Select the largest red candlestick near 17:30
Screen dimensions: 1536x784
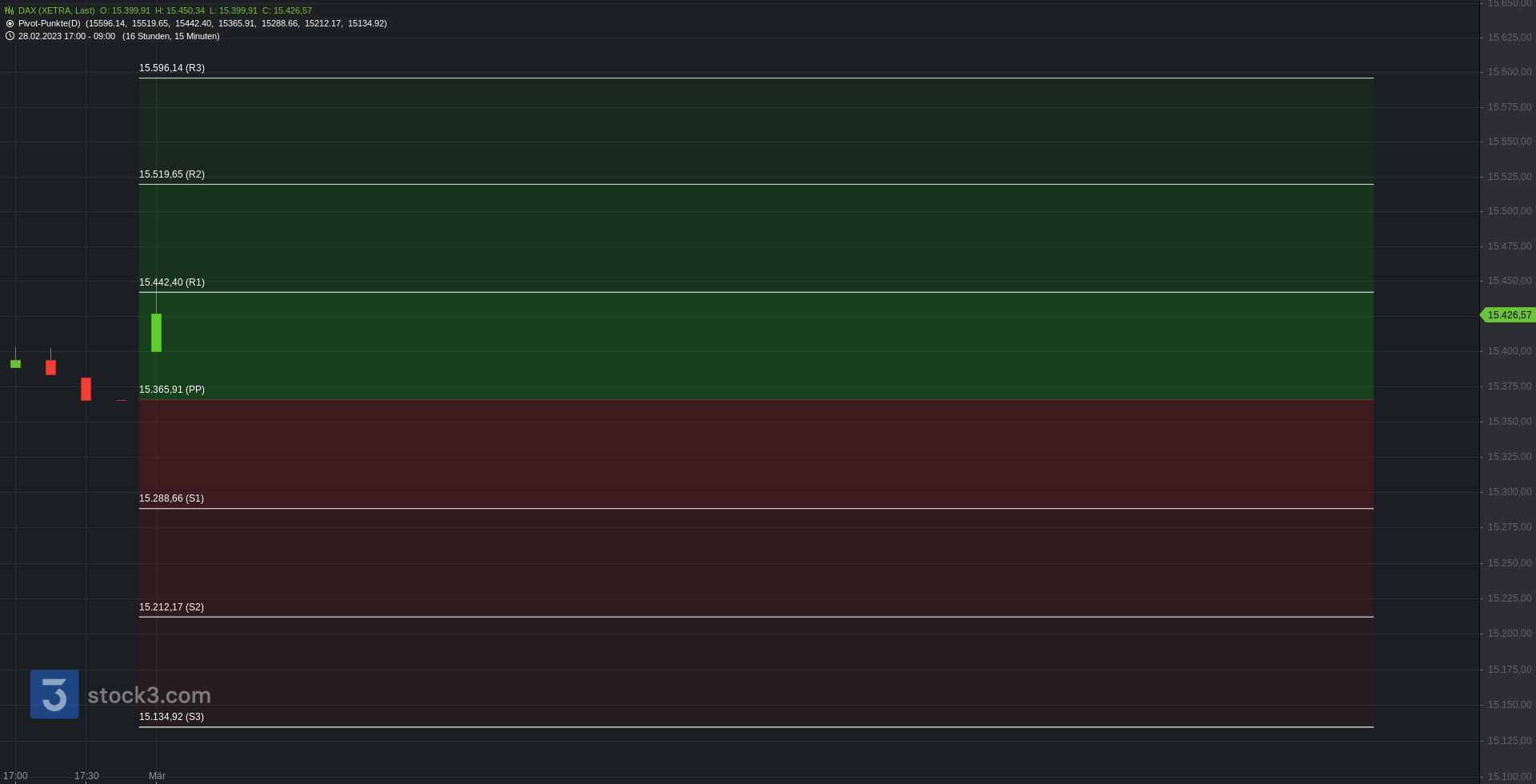tap(86, 389)
